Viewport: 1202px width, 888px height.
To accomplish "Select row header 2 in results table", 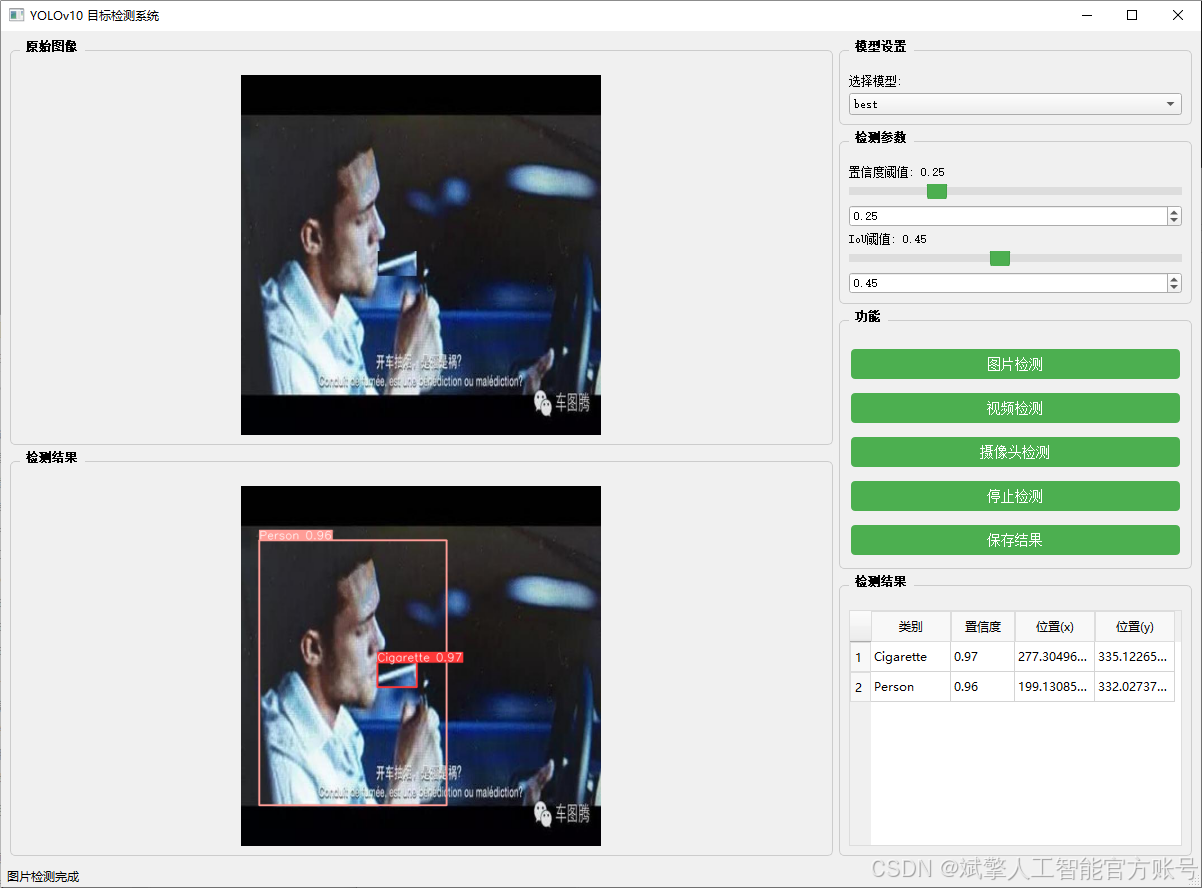I will (x=860, y=687).
